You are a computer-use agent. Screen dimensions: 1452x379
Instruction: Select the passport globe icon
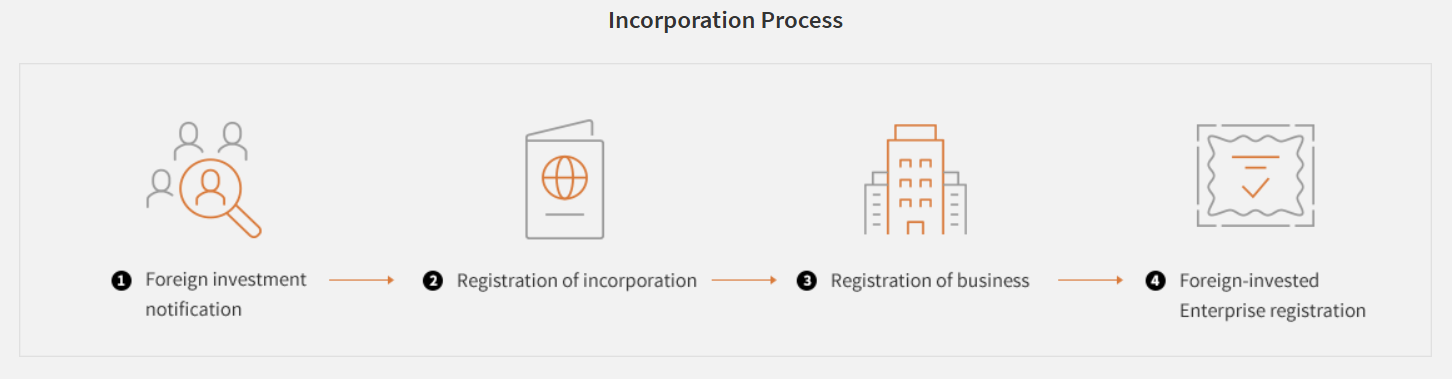pos(564,179)
